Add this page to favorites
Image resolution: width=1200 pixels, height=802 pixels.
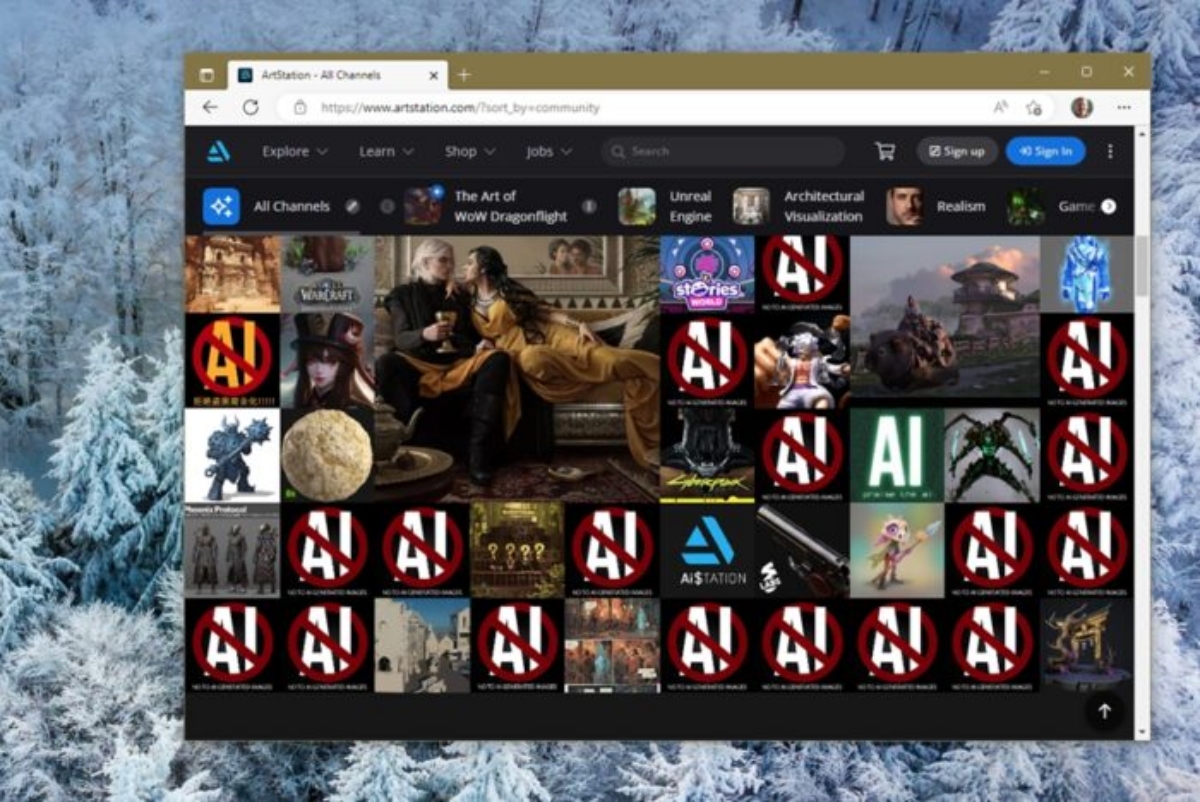[x=1035, y=107]
